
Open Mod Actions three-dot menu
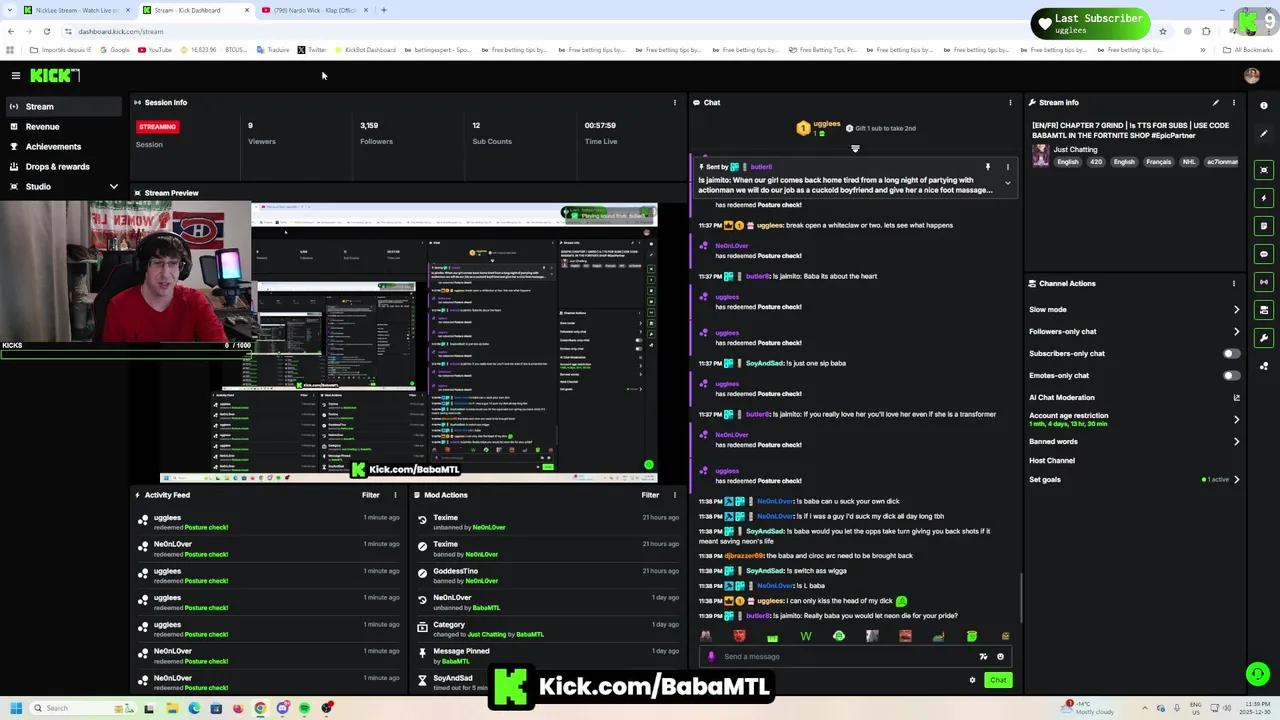(x=674, y=495)
